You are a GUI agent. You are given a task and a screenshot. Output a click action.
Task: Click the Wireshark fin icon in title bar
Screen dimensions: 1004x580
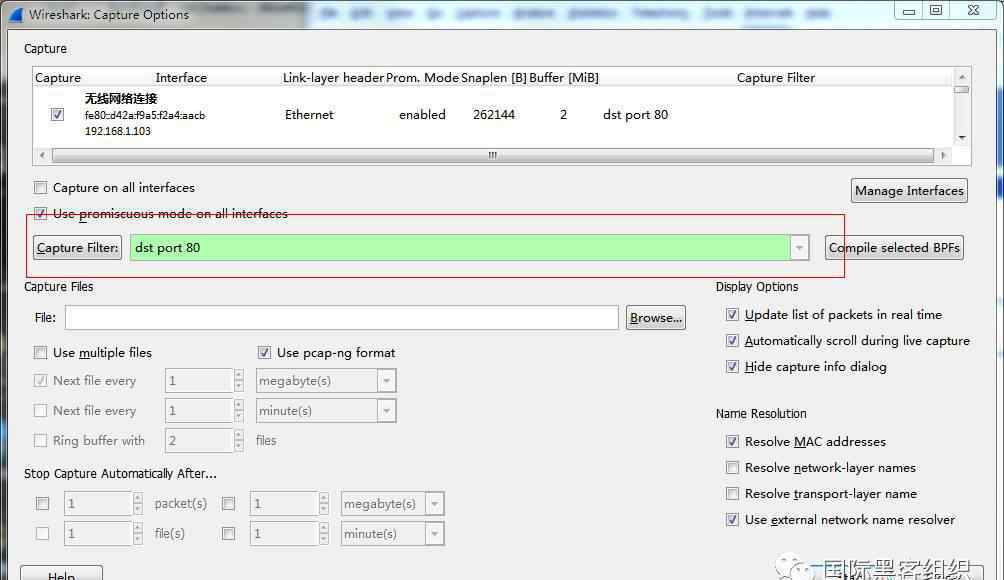click(16, 14)
